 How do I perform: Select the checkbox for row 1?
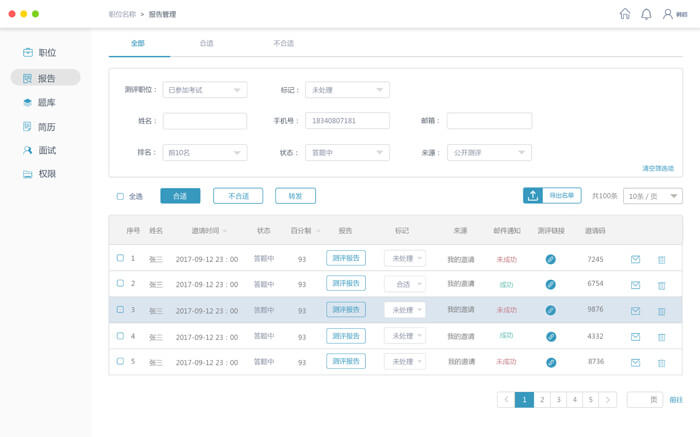[120, 258]
